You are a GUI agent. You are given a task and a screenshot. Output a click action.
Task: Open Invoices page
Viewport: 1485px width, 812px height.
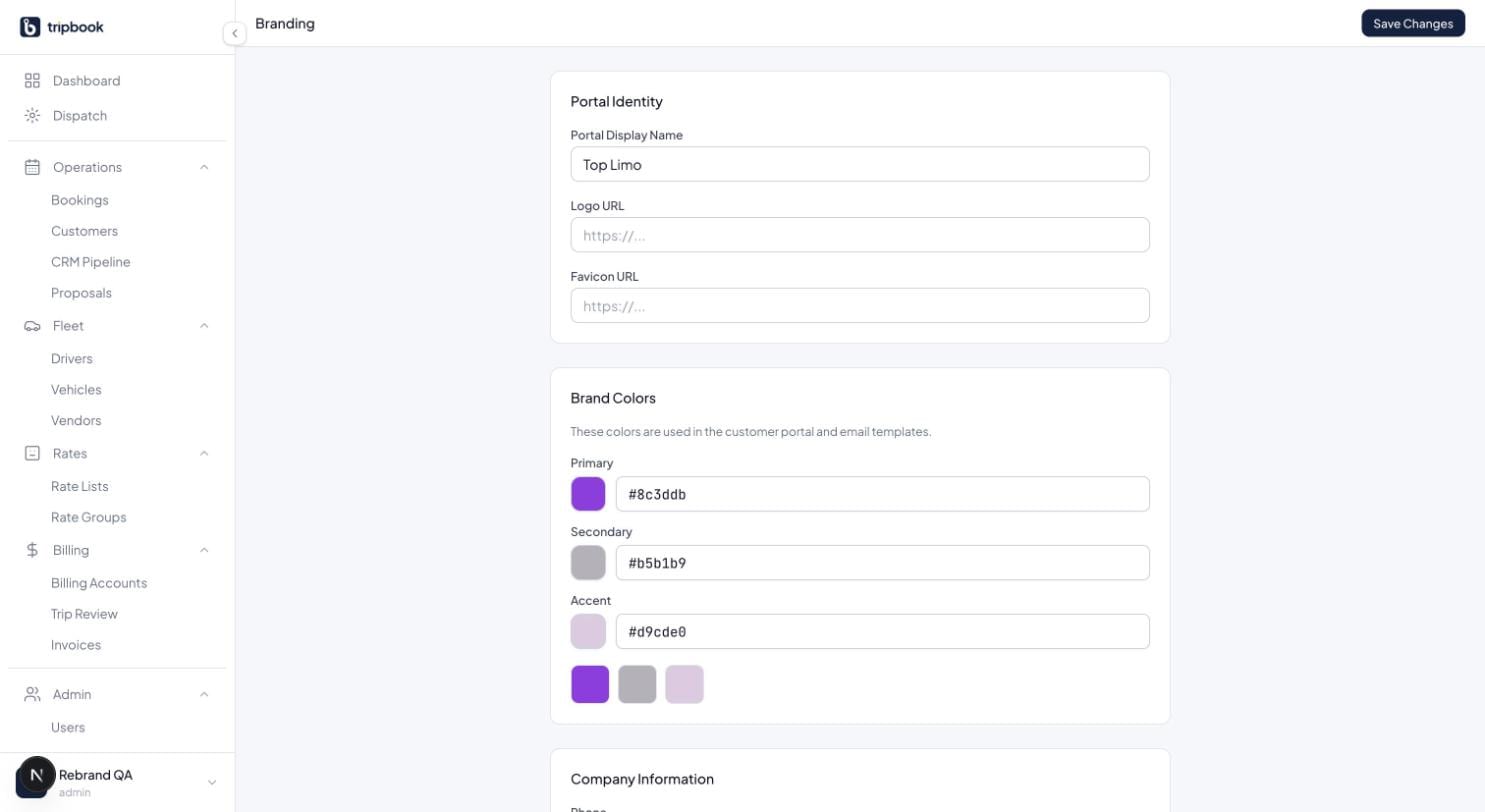point(76,645)
